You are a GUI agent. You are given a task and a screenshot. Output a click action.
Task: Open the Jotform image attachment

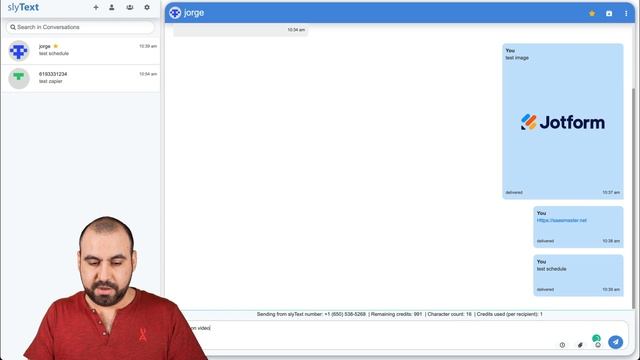tap(563, 122)
